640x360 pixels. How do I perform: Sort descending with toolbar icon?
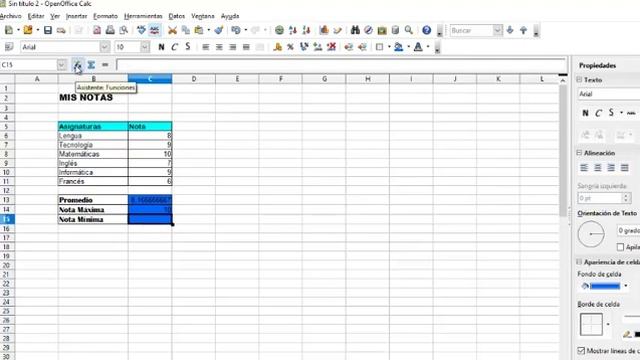pyautogui.click(x=306, y=30)
